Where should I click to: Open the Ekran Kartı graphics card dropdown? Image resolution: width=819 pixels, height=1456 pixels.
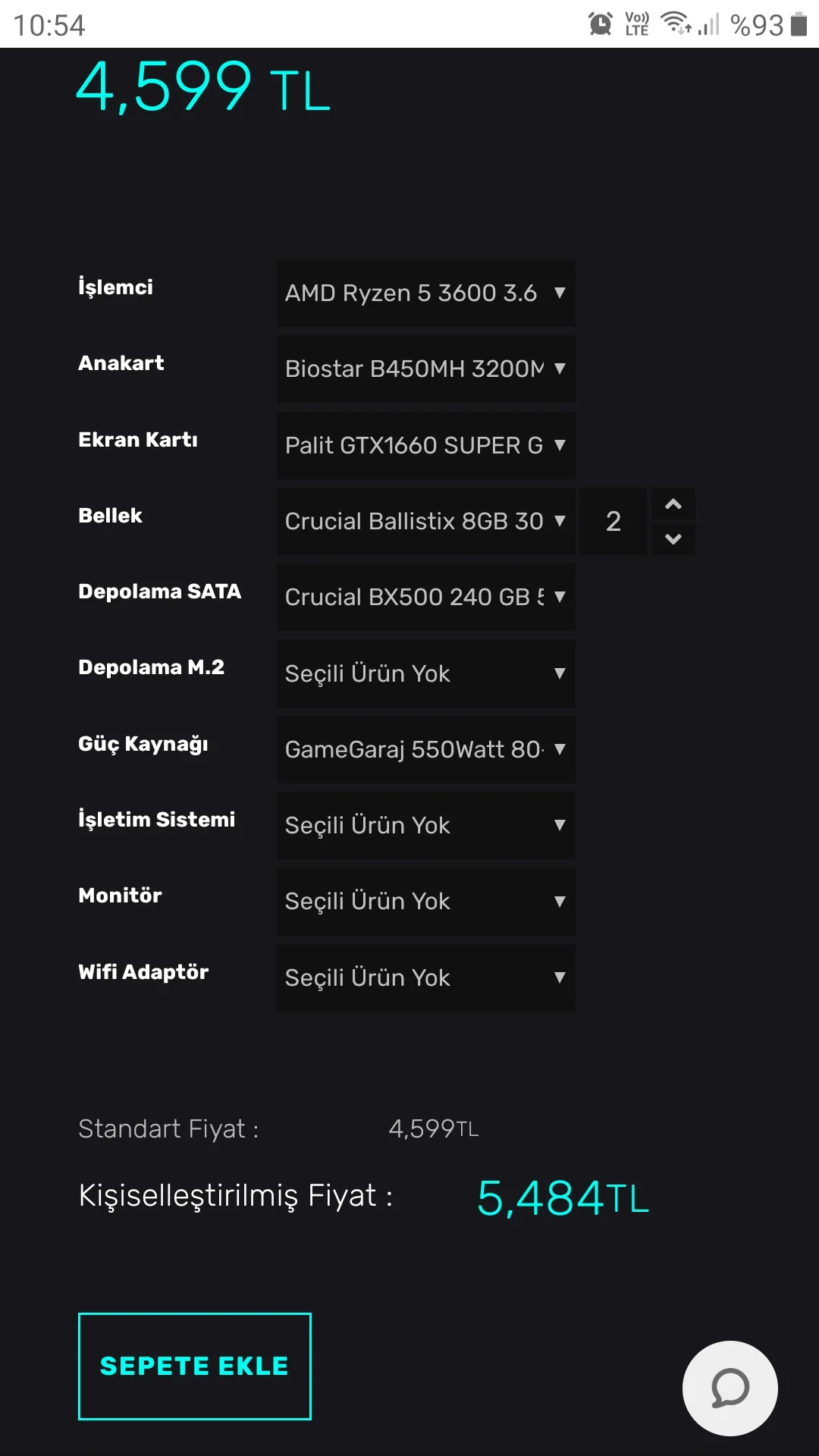click(x=425, y=446)
